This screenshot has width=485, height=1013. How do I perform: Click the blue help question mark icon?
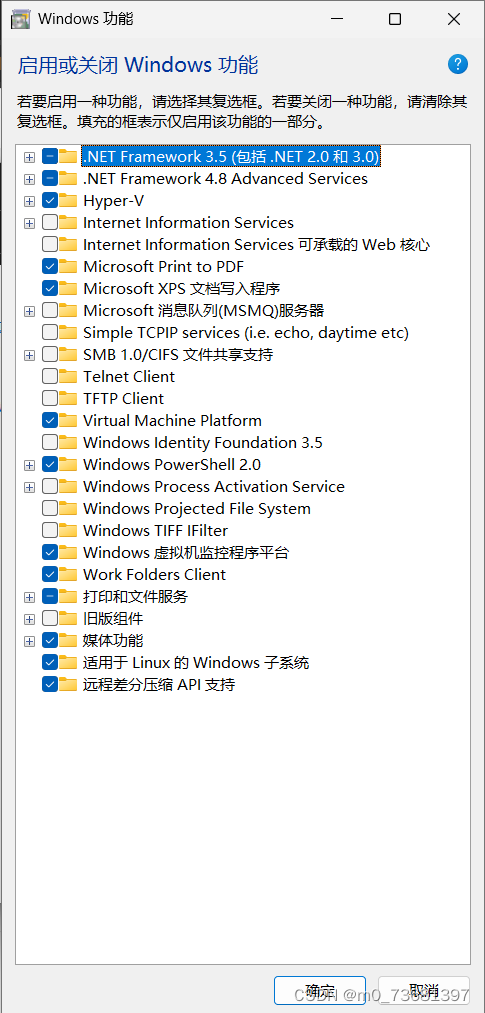click(457, 64)
